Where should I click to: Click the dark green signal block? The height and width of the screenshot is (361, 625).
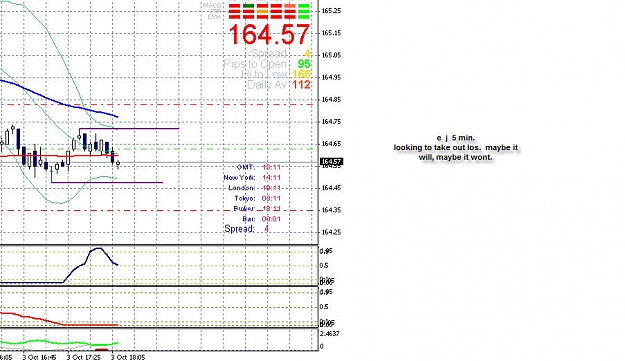(x=248, y=6)
